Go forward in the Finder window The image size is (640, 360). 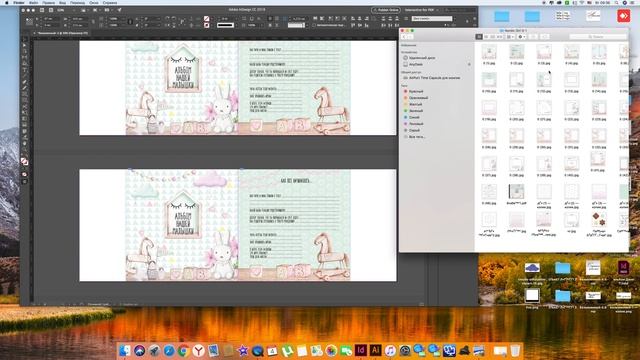point(411,37)
